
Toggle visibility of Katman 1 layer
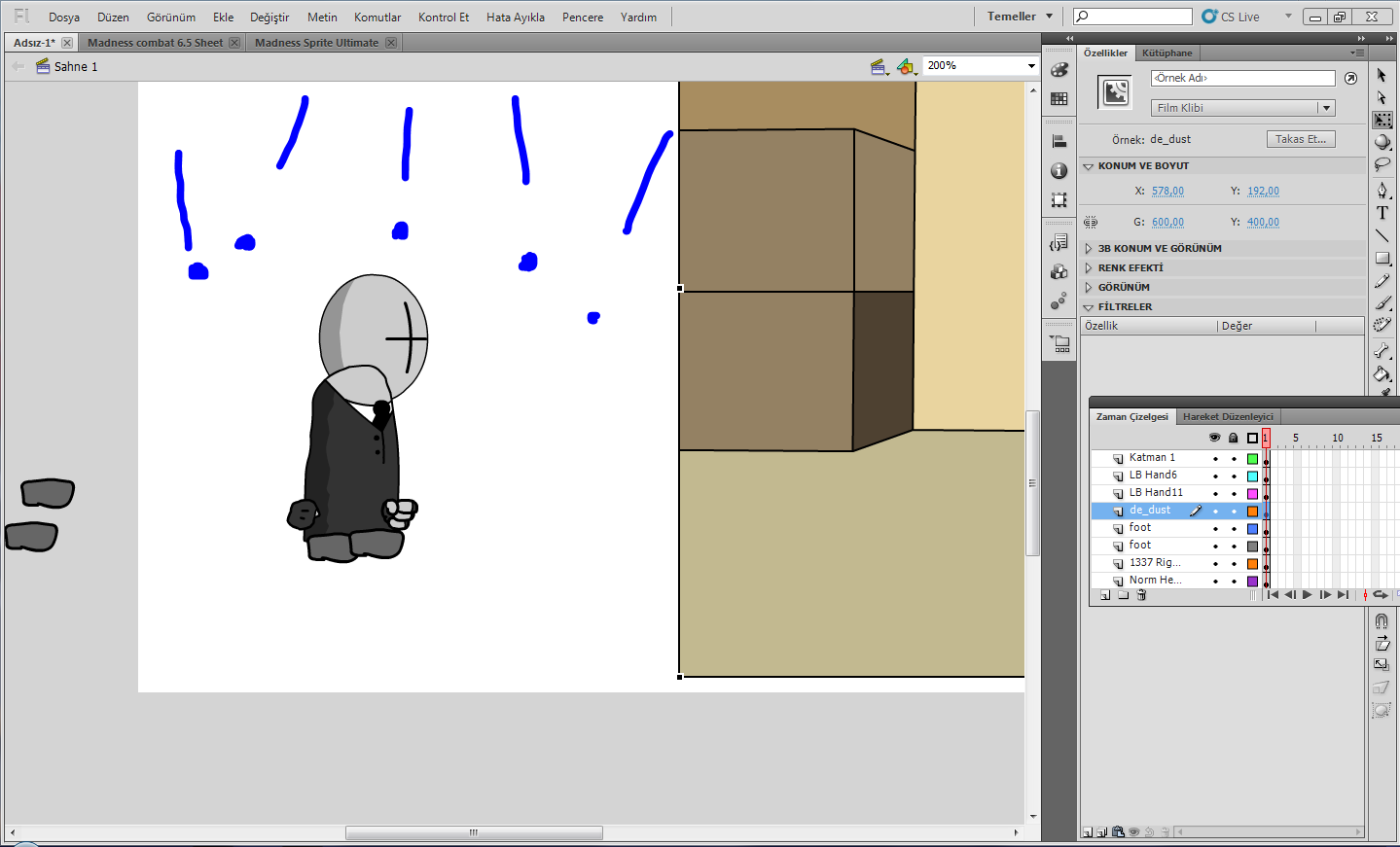tap(1215, 458)
